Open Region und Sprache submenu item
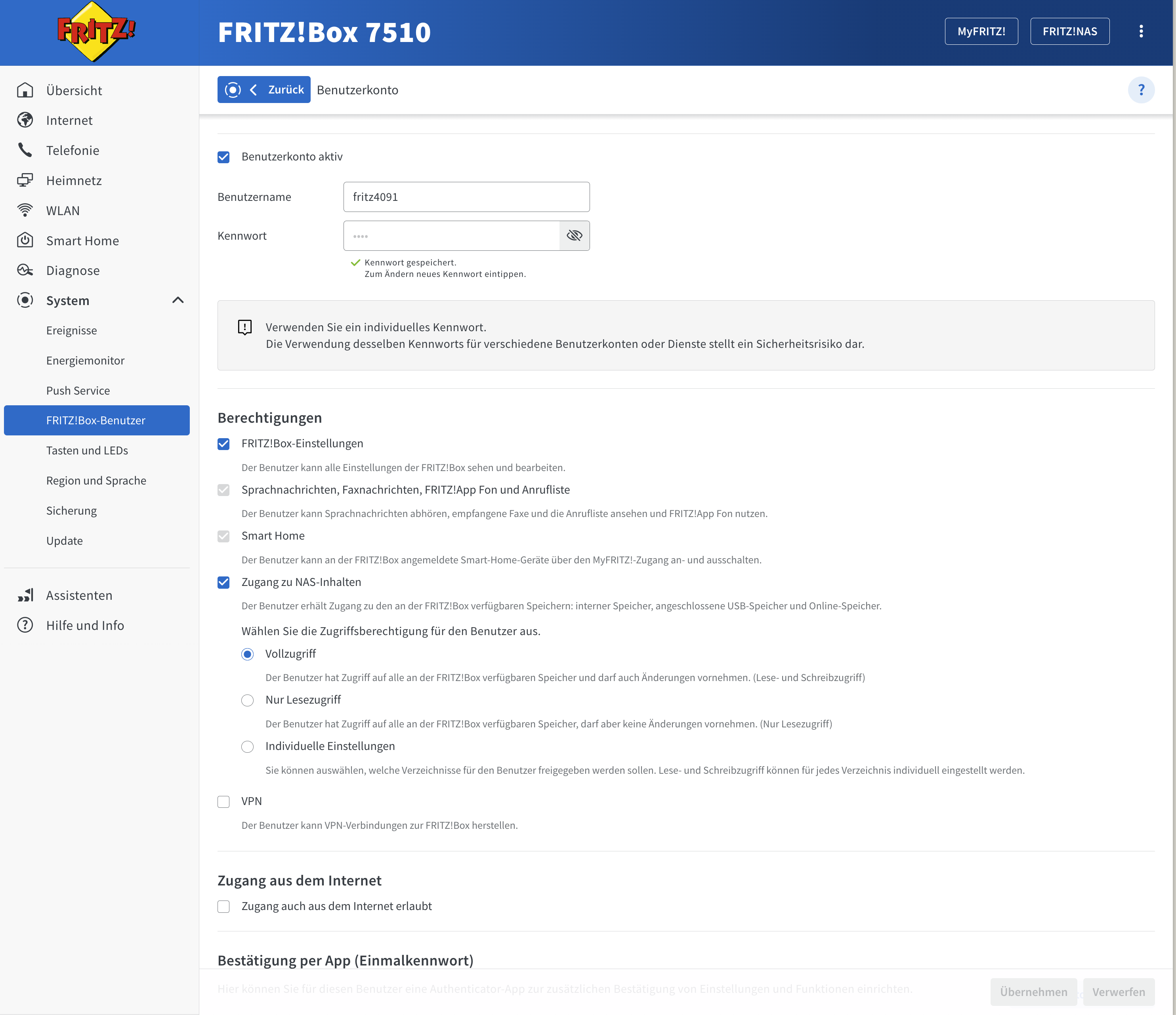 pyautogui.click(x=97, y=481)
